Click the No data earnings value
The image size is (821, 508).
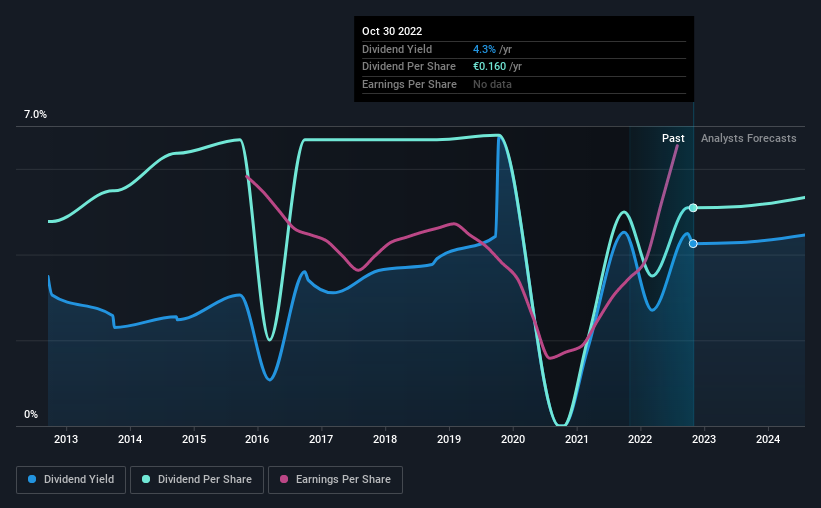click(x=492, y=84)
